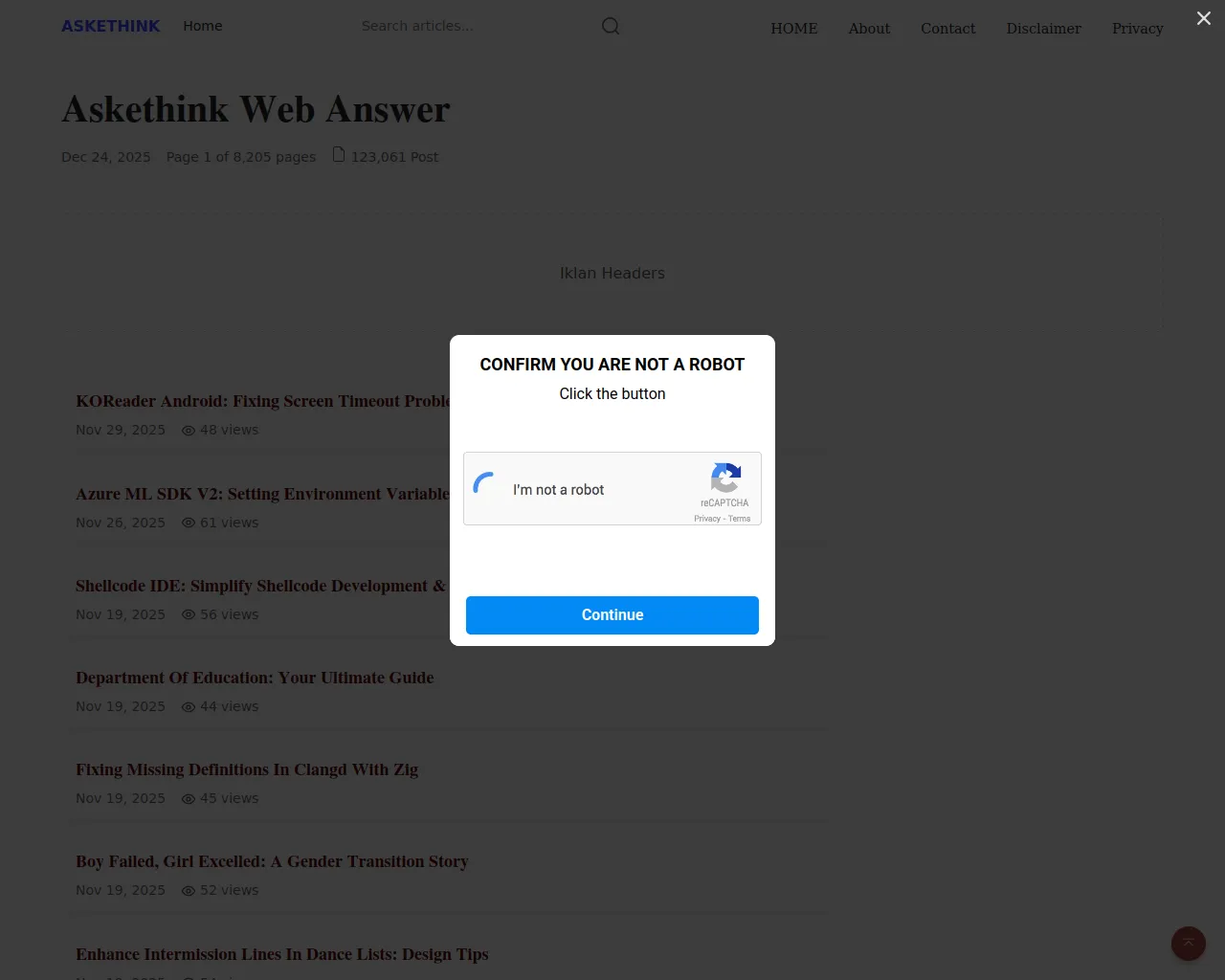Screen dimensions: 1225x980
Task: Open the Privacy nav link
Action: pyautogui.click(x=1138, y=29)
